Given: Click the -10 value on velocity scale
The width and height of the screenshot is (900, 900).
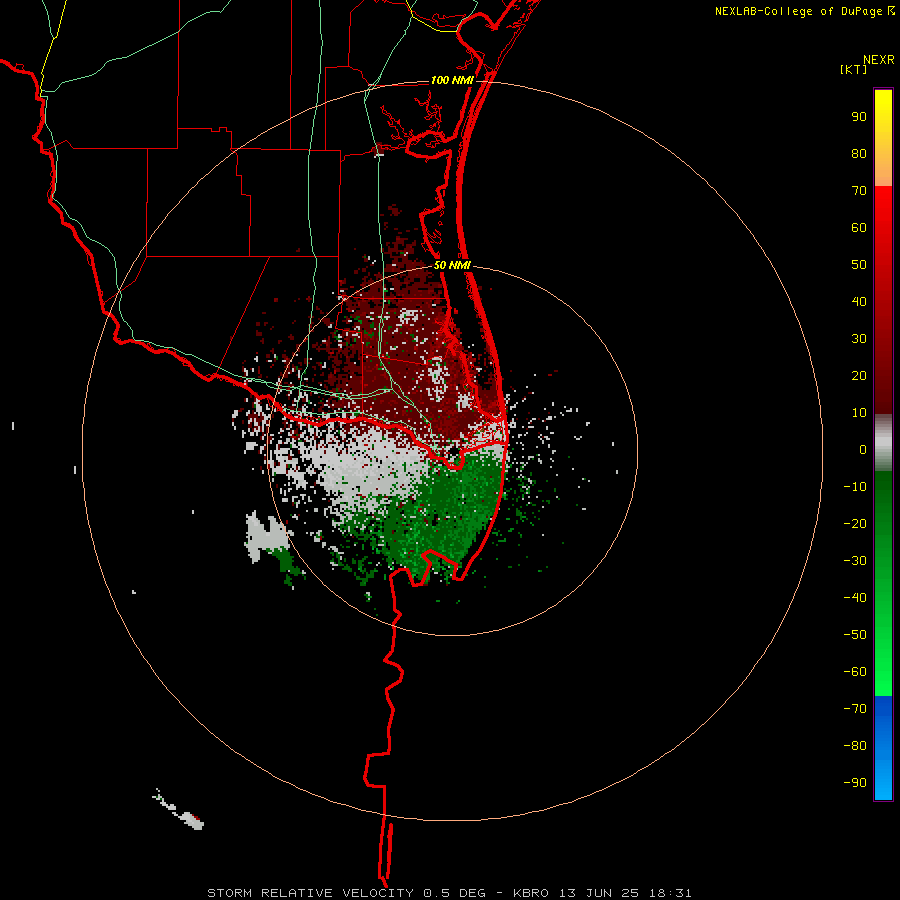Looking at the screenshot, I should (x=855, y=487).
